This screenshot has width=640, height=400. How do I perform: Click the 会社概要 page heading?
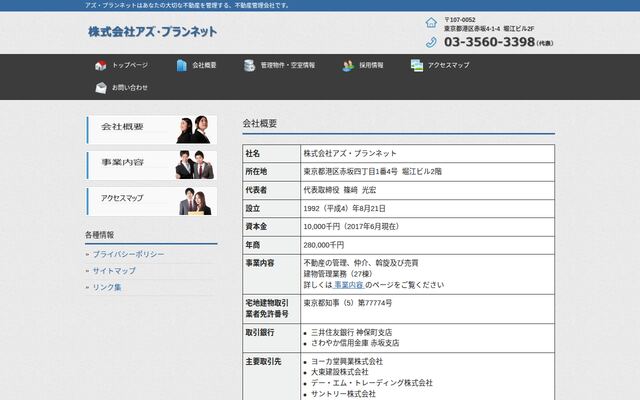click(x=260, y=123)
